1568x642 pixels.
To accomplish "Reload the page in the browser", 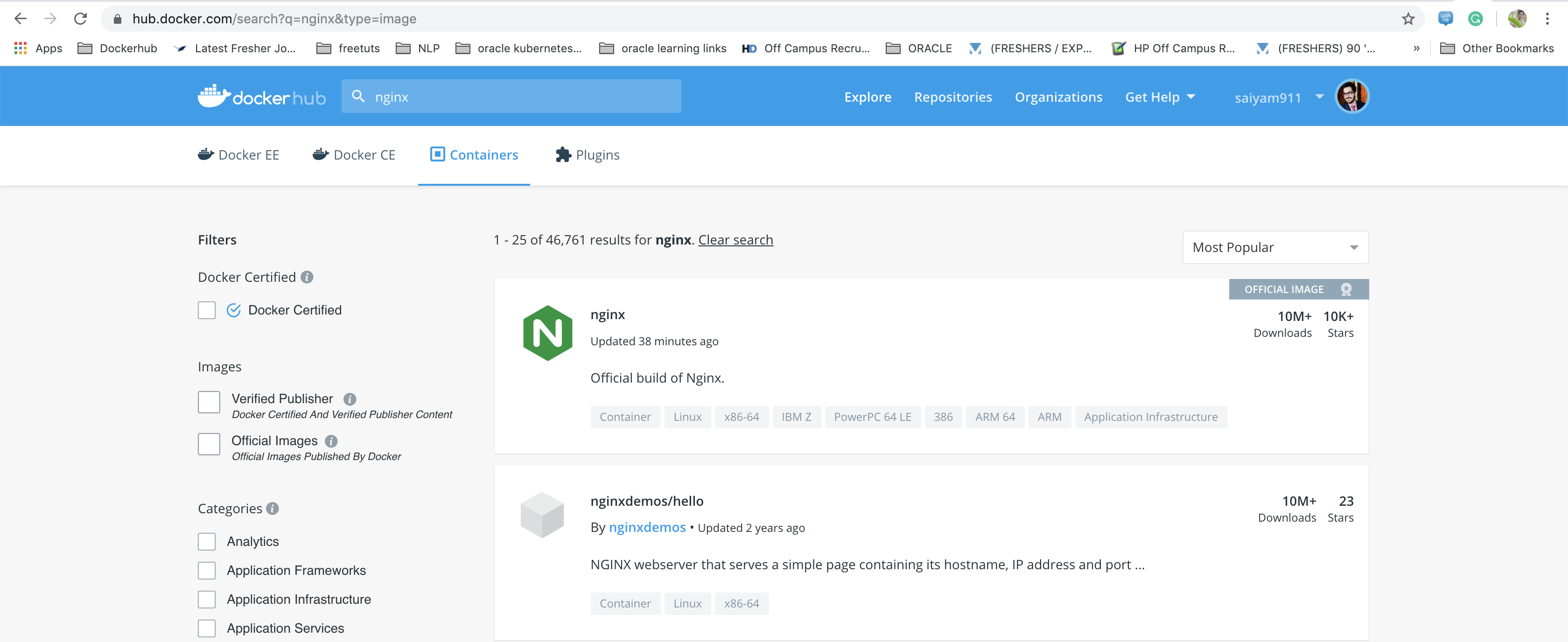I will point(80,19).
